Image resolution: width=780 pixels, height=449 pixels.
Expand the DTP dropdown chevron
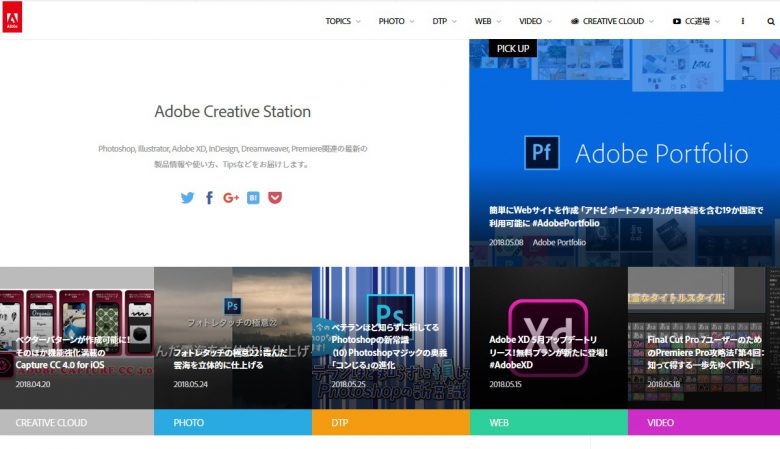(454, 21)
